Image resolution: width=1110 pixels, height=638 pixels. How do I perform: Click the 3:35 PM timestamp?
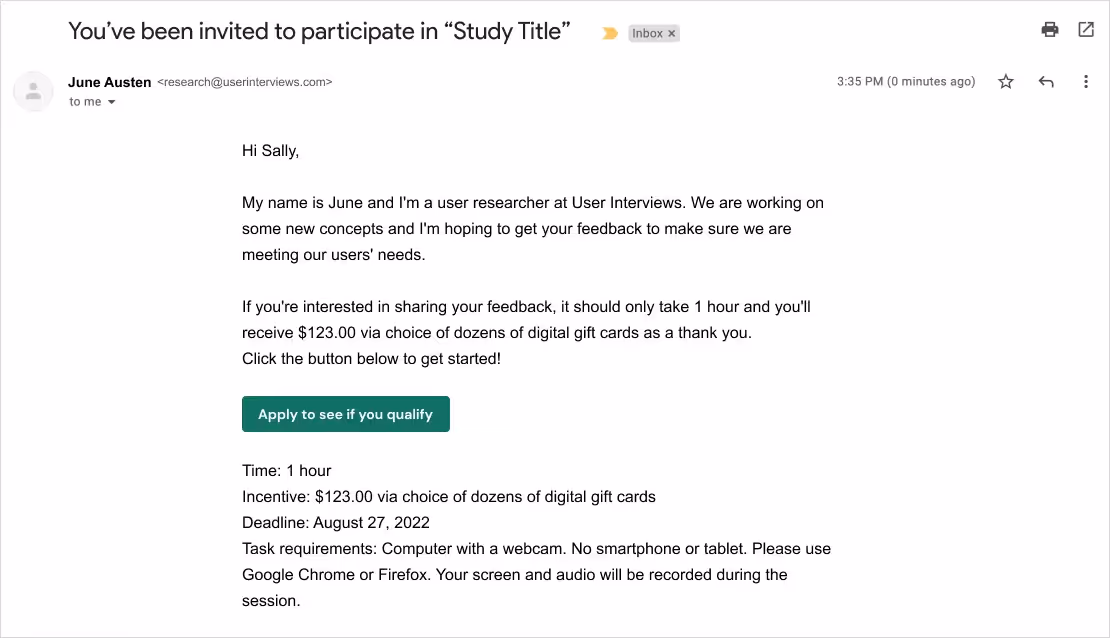coord(905,82)
